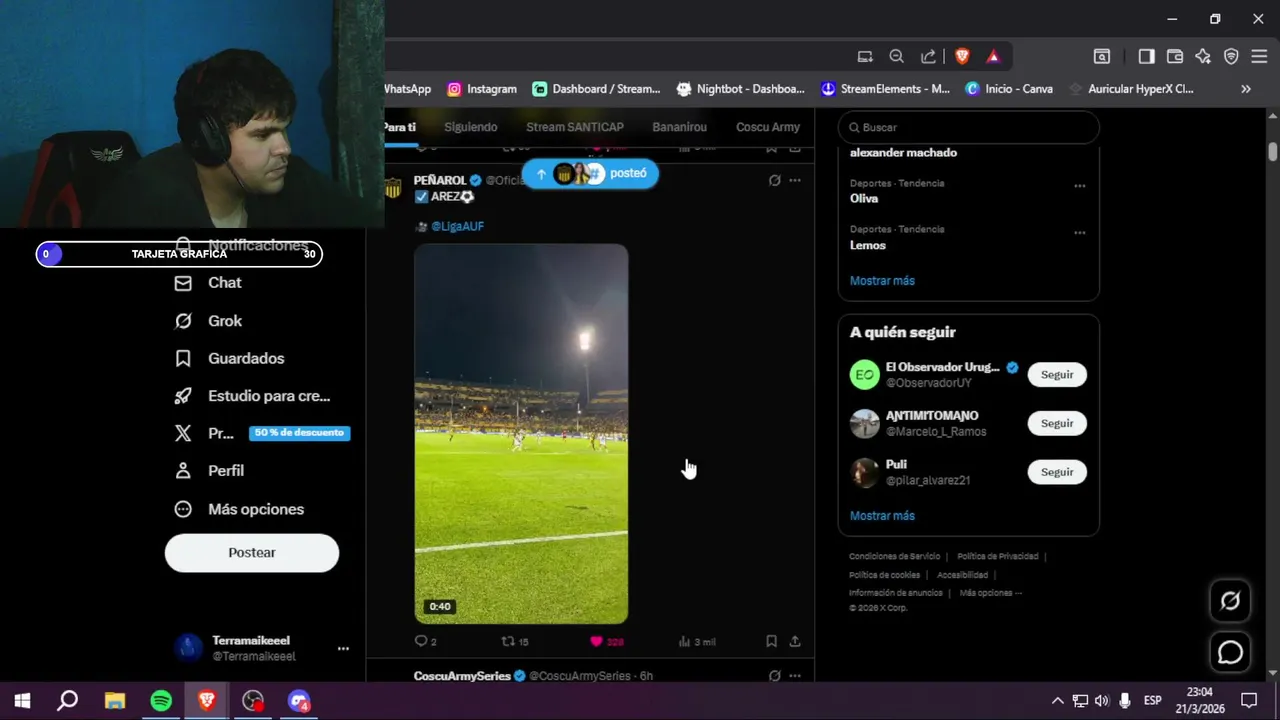Play the PEÑAROL stadium video

coord(521,433)
